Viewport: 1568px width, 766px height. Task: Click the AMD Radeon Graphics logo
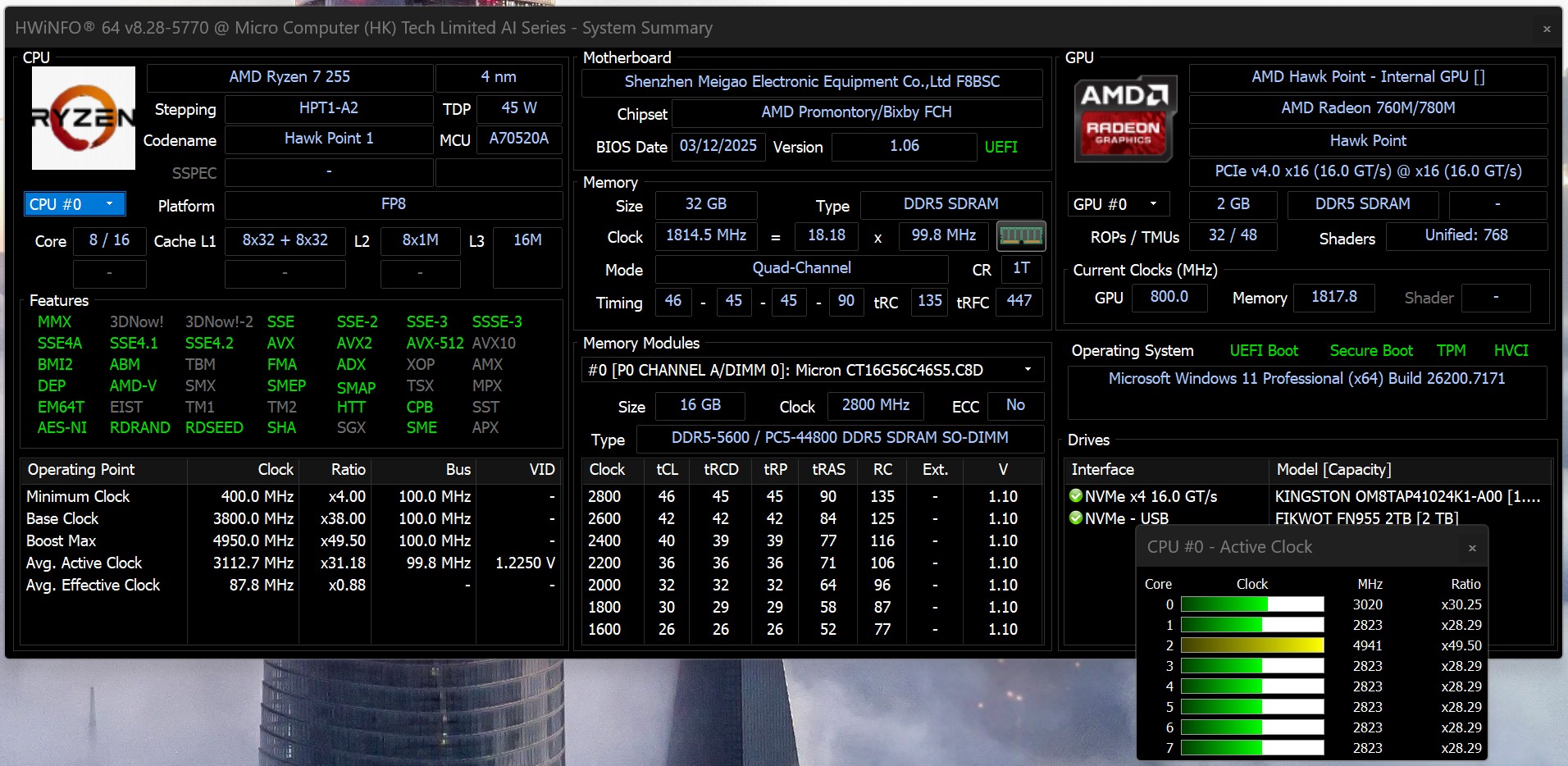click(1124, 118)
